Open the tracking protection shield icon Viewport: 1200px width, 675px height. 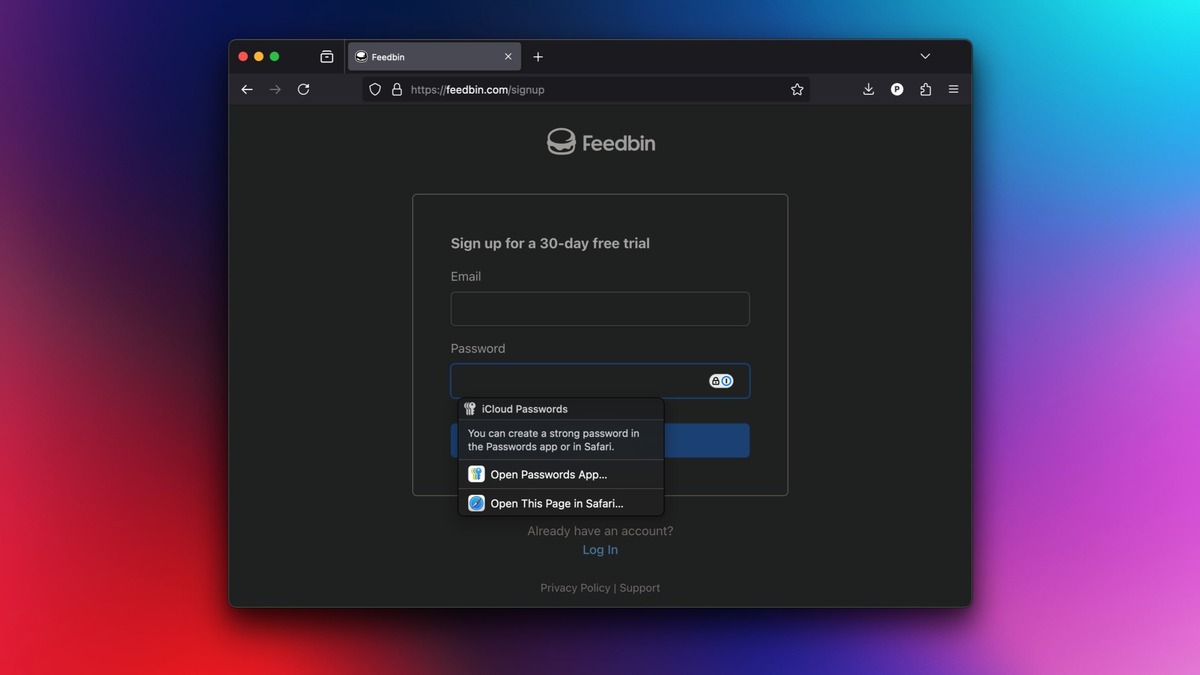coord(375,89)
